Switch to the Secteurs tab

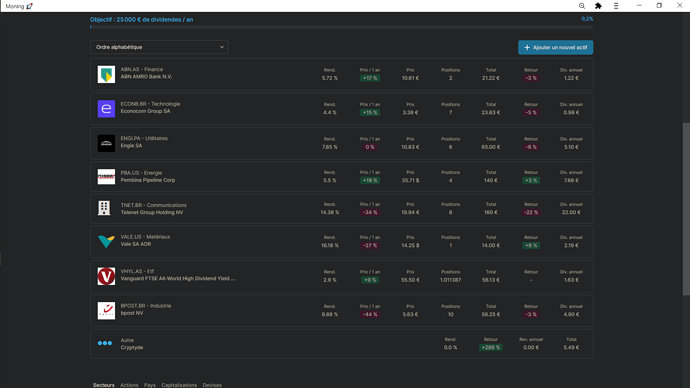pos(103,385)
